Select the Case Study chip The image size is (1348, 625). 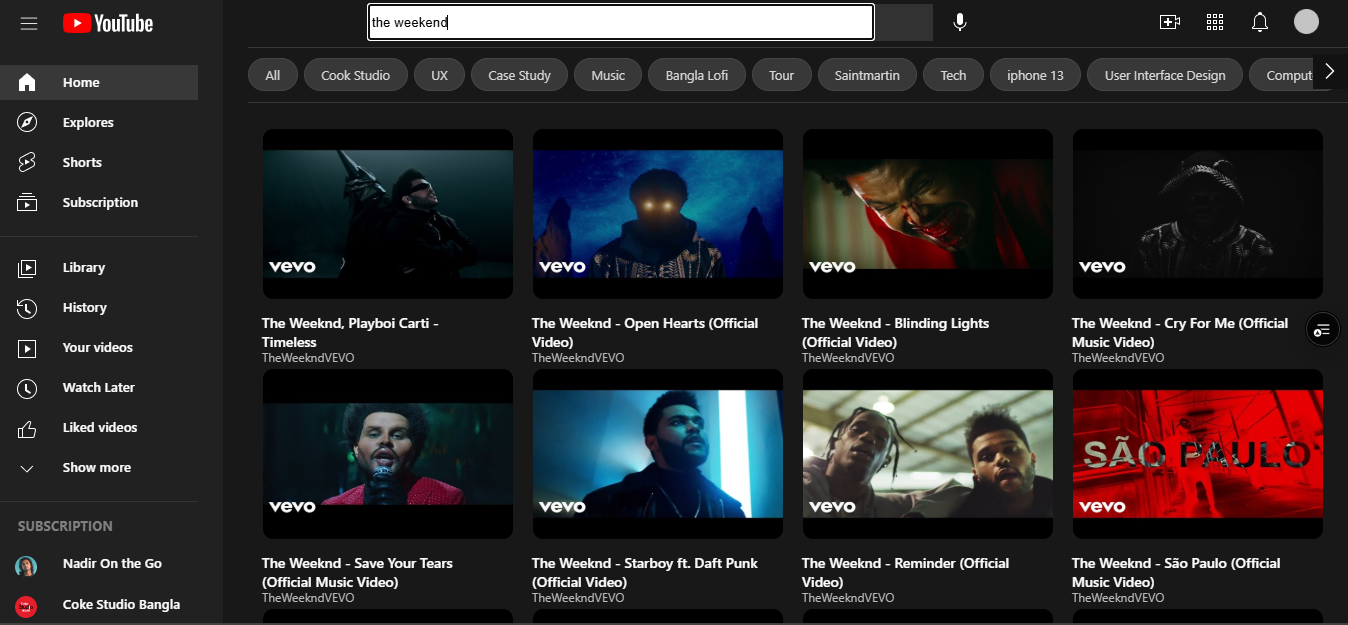[x=520, y=75]
